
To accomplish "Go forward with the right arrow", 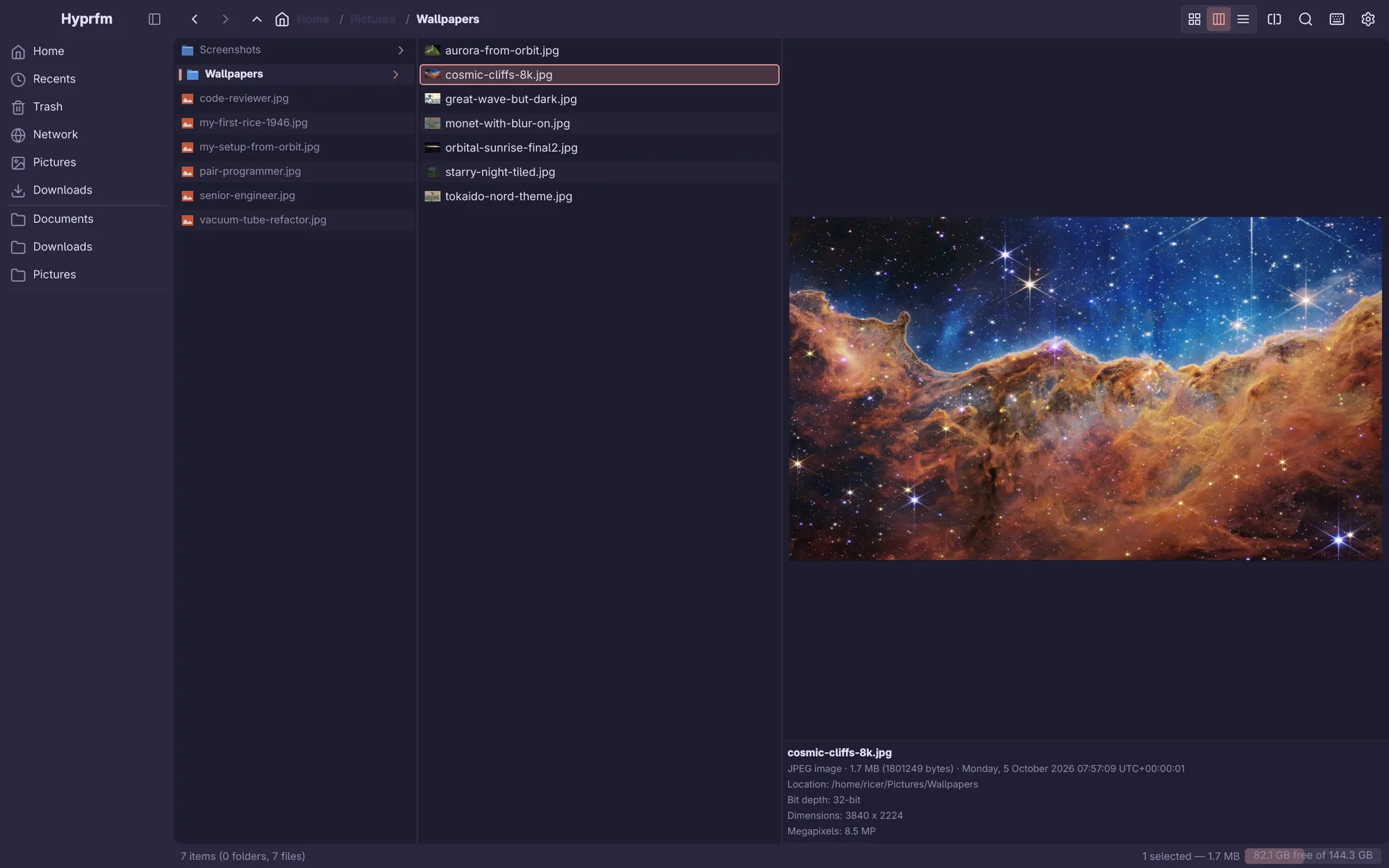I will click(225, 19).
